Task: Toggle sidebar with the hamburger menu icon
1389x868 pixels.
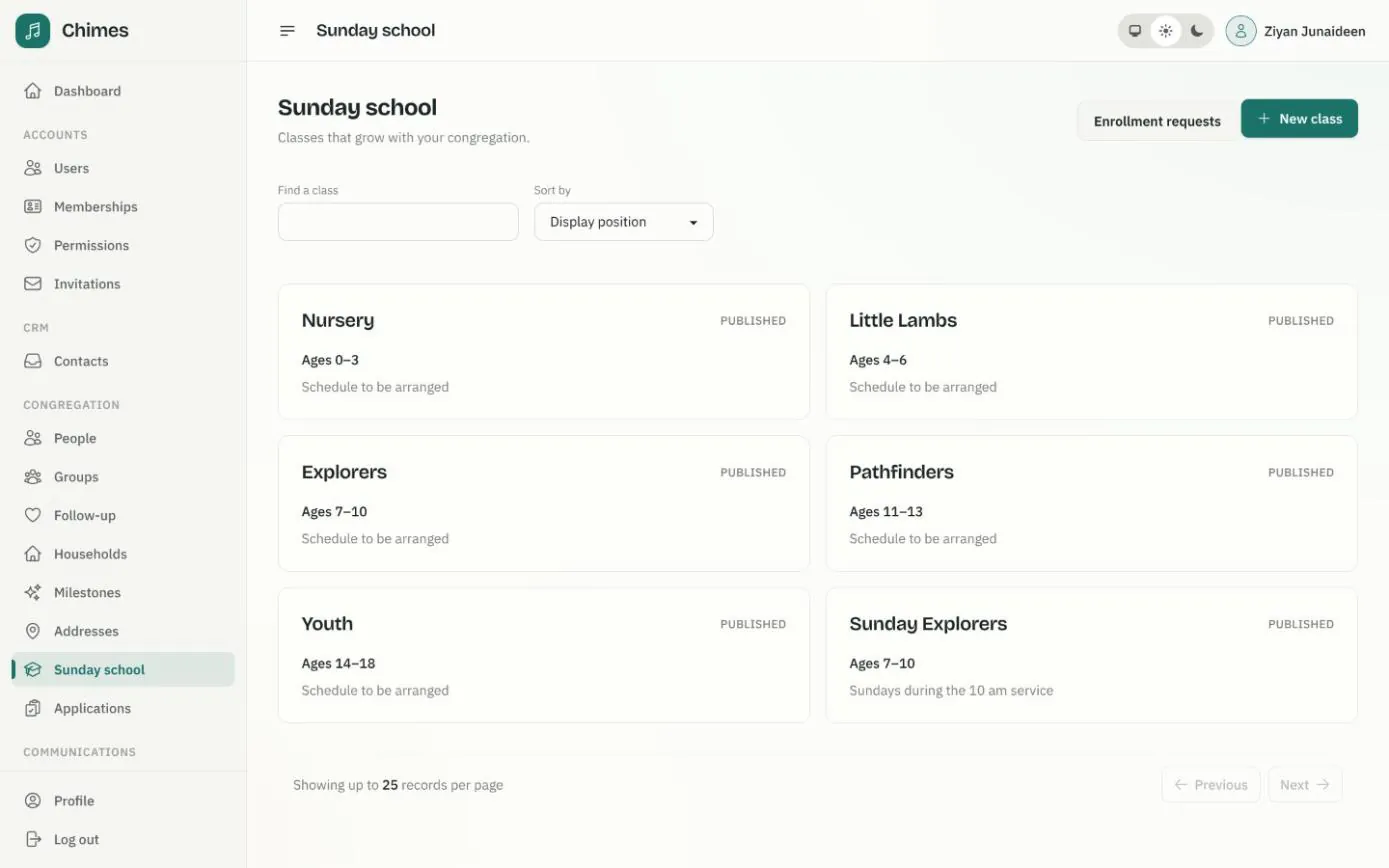Action: click(x=288, y=31)
